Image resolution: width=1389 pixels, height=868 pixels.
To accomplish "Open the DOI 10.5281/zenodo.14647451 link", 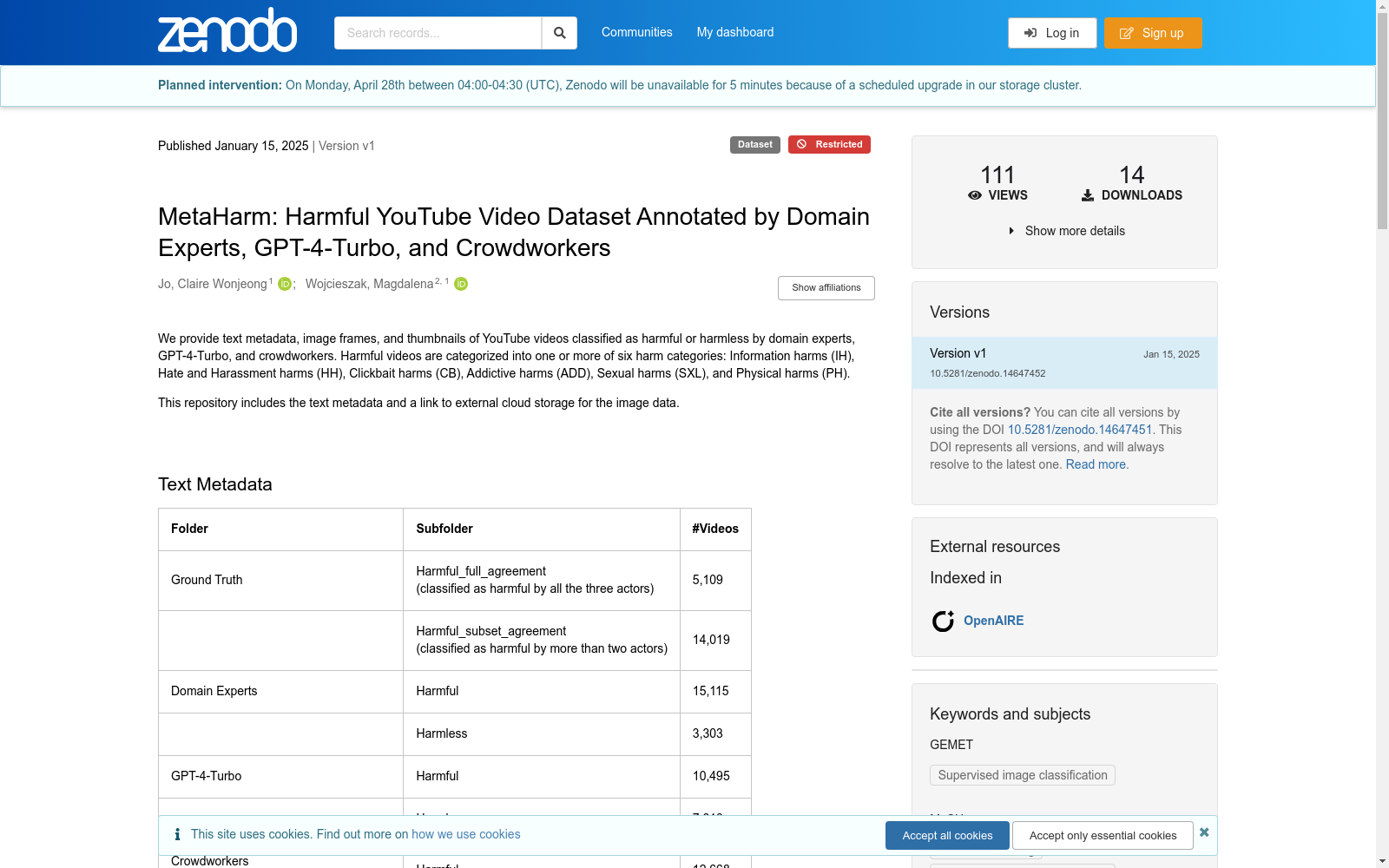I will tap(1080, 430).
